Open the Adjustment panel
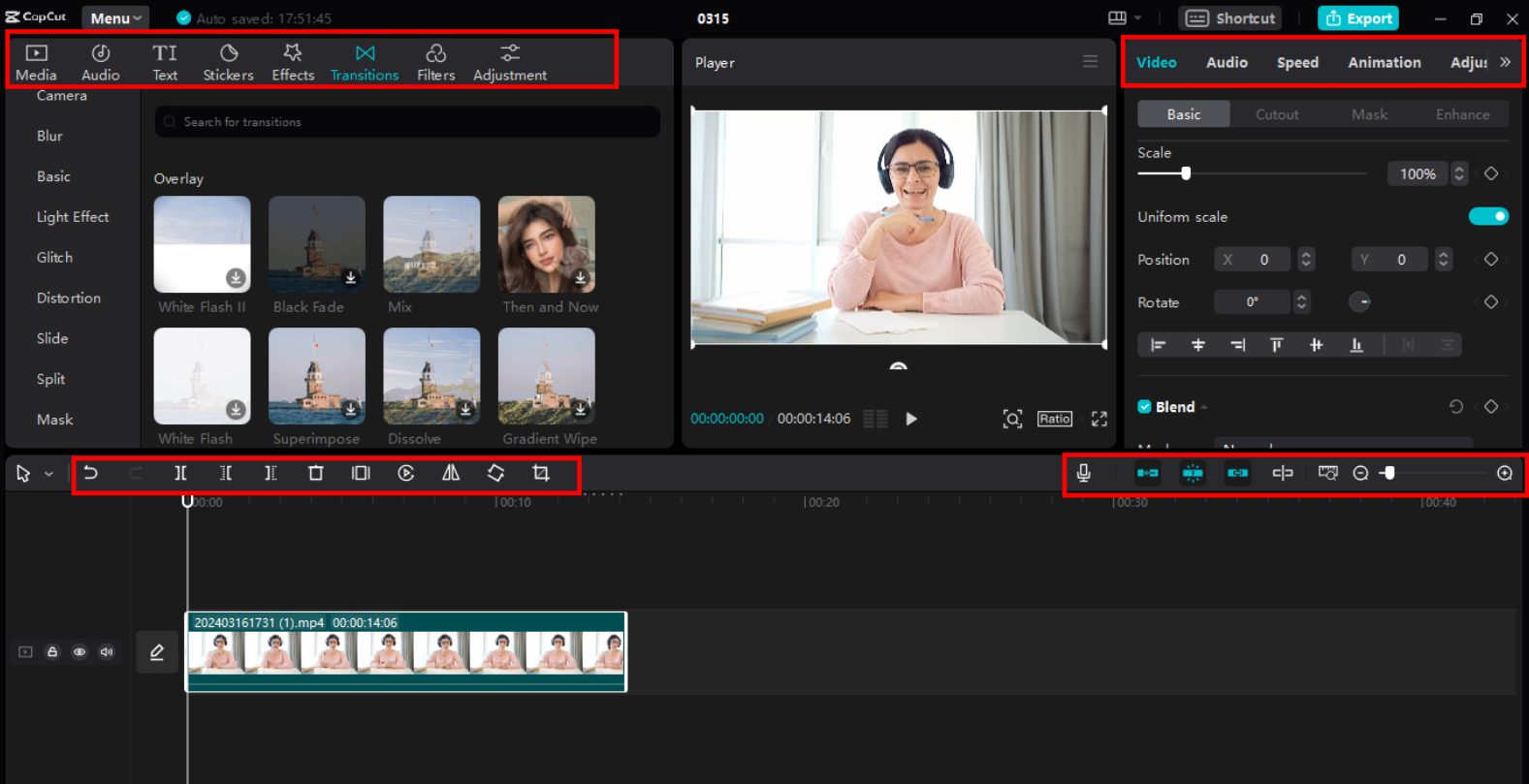Image resolution: width=1529 pixels, height=784 pixels. [510, 62]
